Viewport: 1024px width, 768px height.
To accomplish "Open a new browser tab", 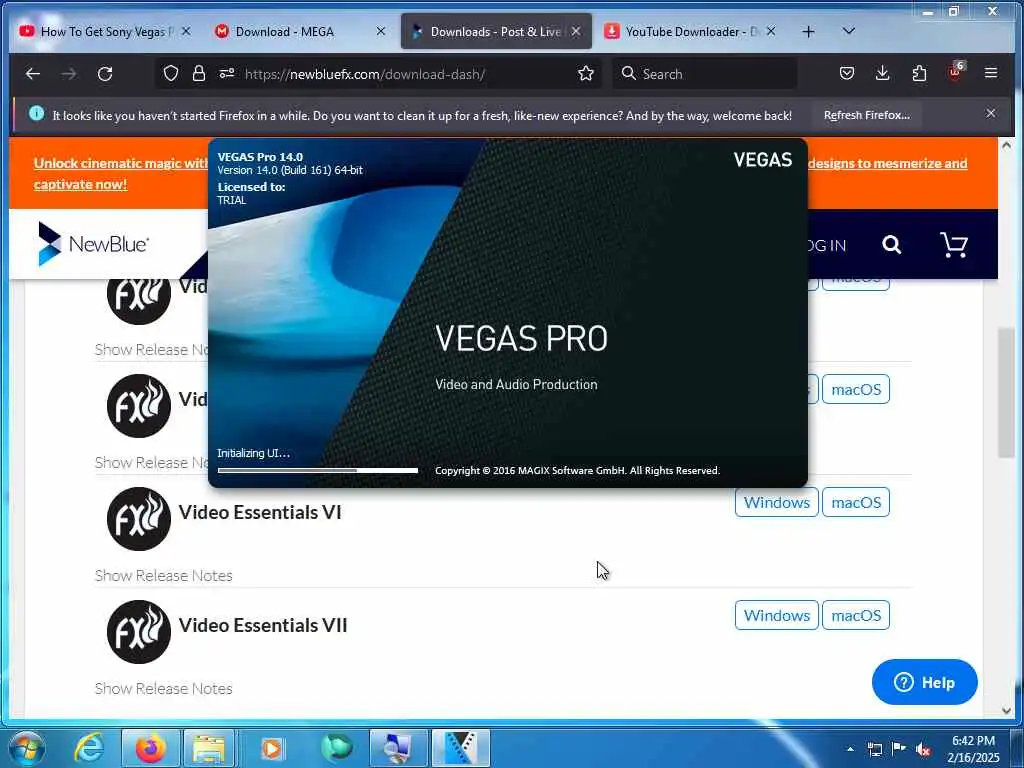I will [x=808, y=31].
